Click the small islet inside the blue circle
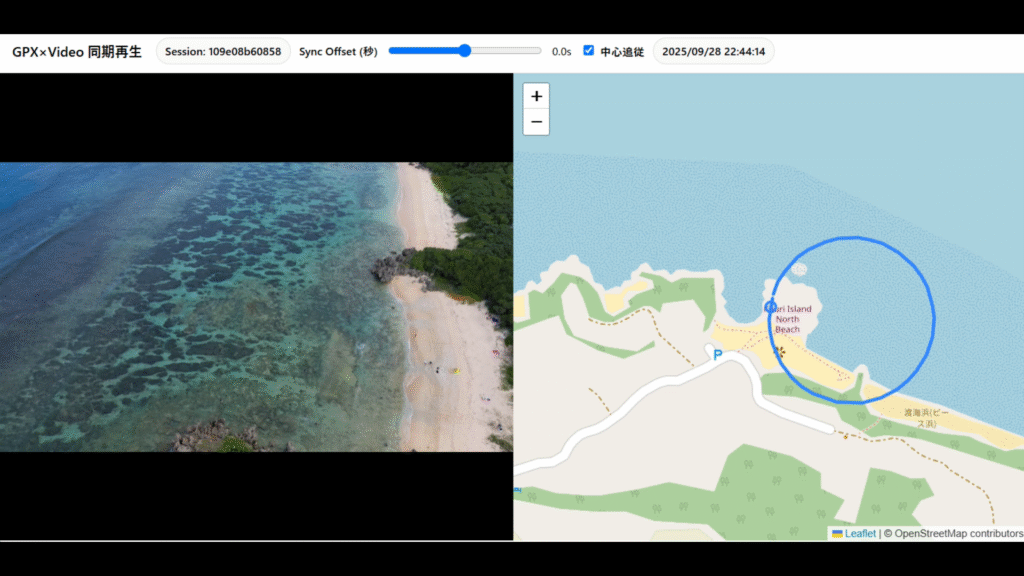This screenshot has height=576, width=1024. coord(798,269)
